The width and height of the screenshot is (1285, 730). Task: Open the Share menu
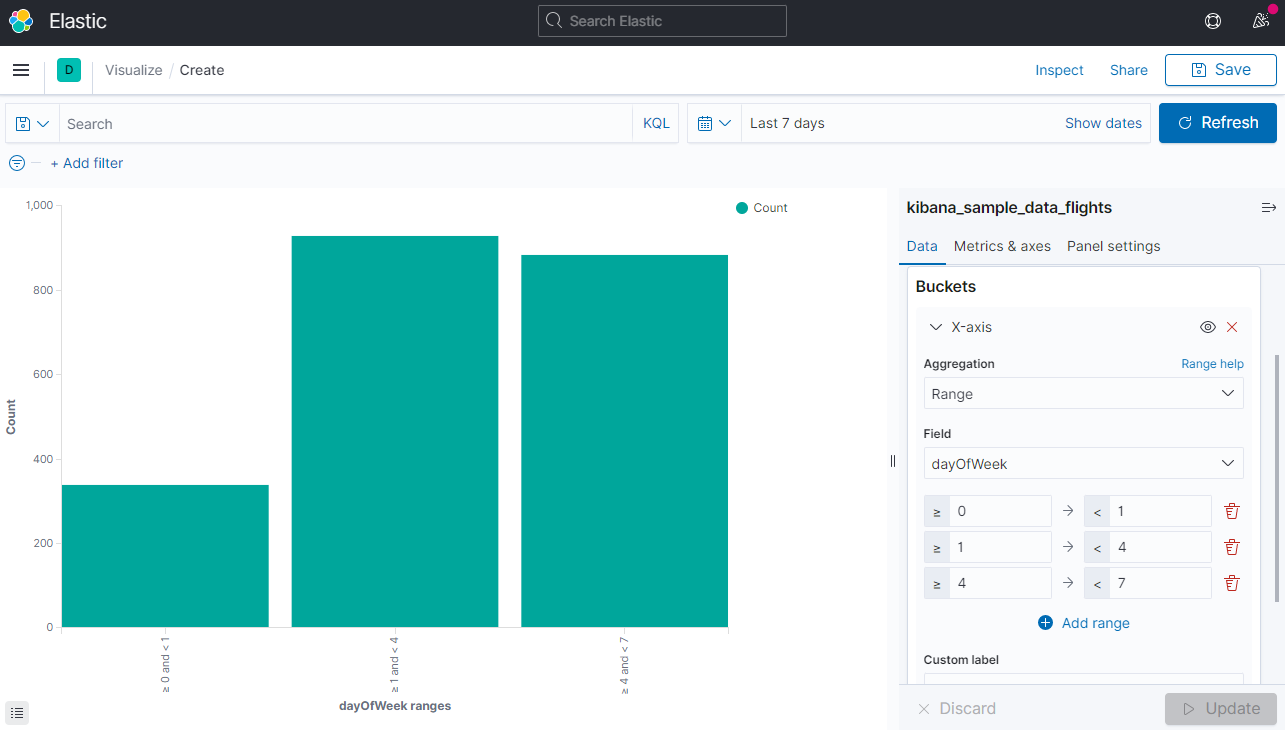click(x=1129, y=70)
